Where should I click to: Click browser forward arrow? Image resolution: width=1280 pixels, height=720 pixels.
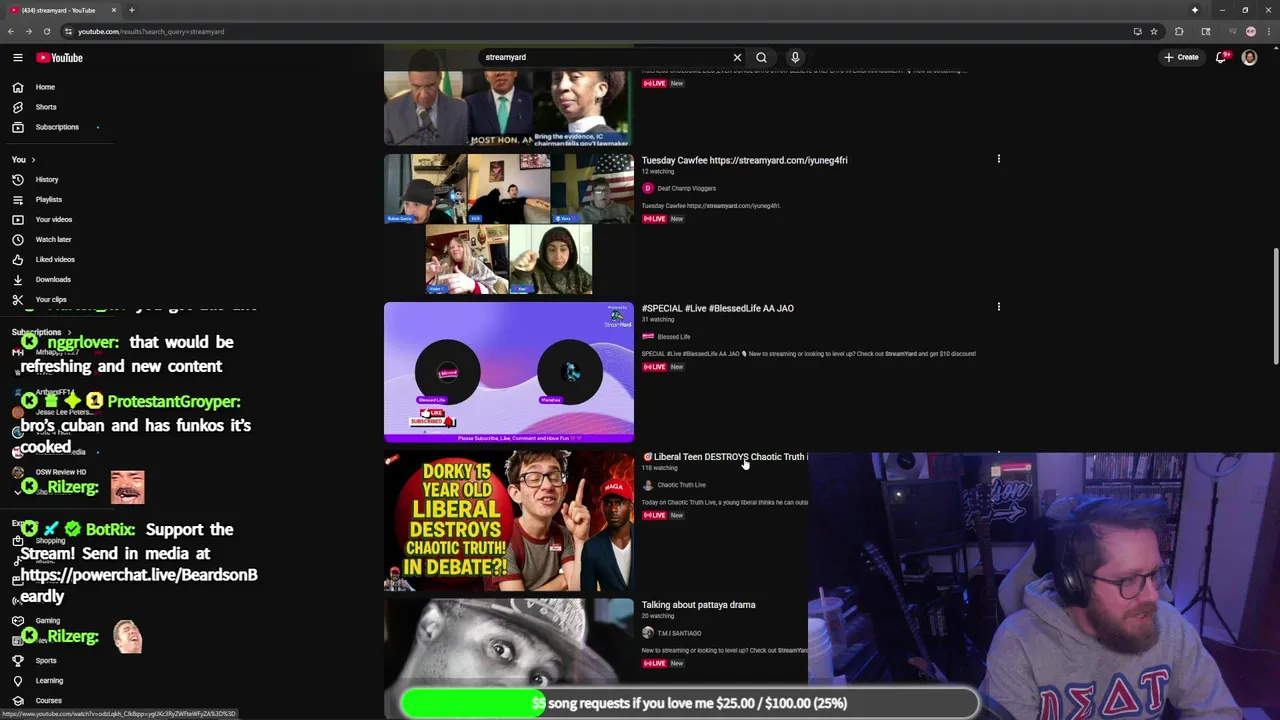pyautogui.click(x=28, y=31)
